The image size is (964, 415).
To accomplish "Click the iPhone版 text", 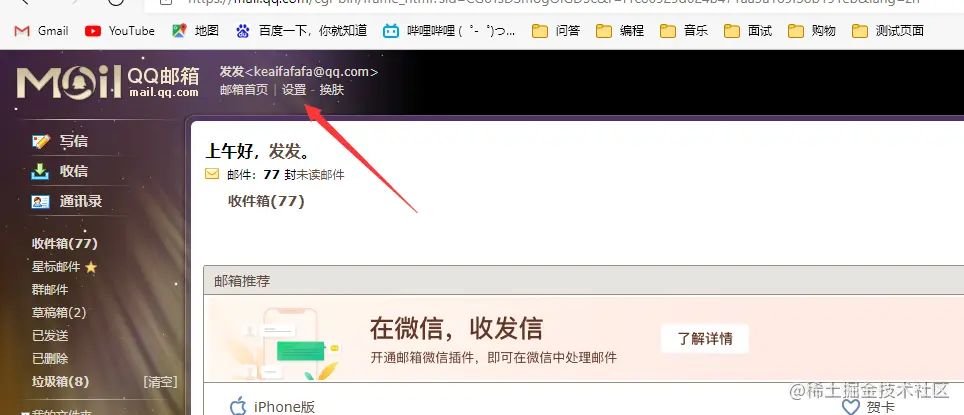I will 285,406.
